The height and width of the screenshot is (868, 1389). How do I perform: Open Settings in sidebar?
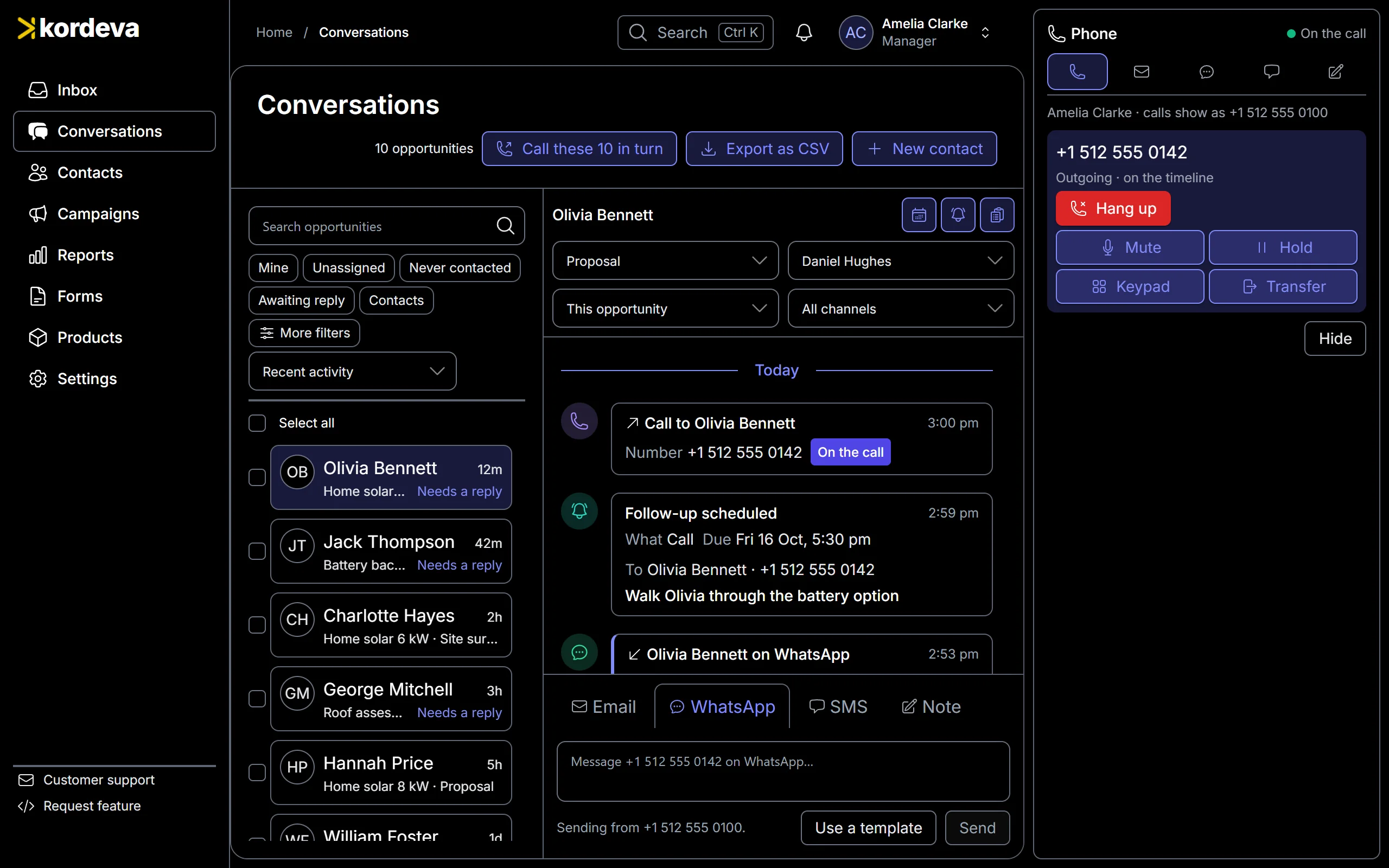[114, 379]
